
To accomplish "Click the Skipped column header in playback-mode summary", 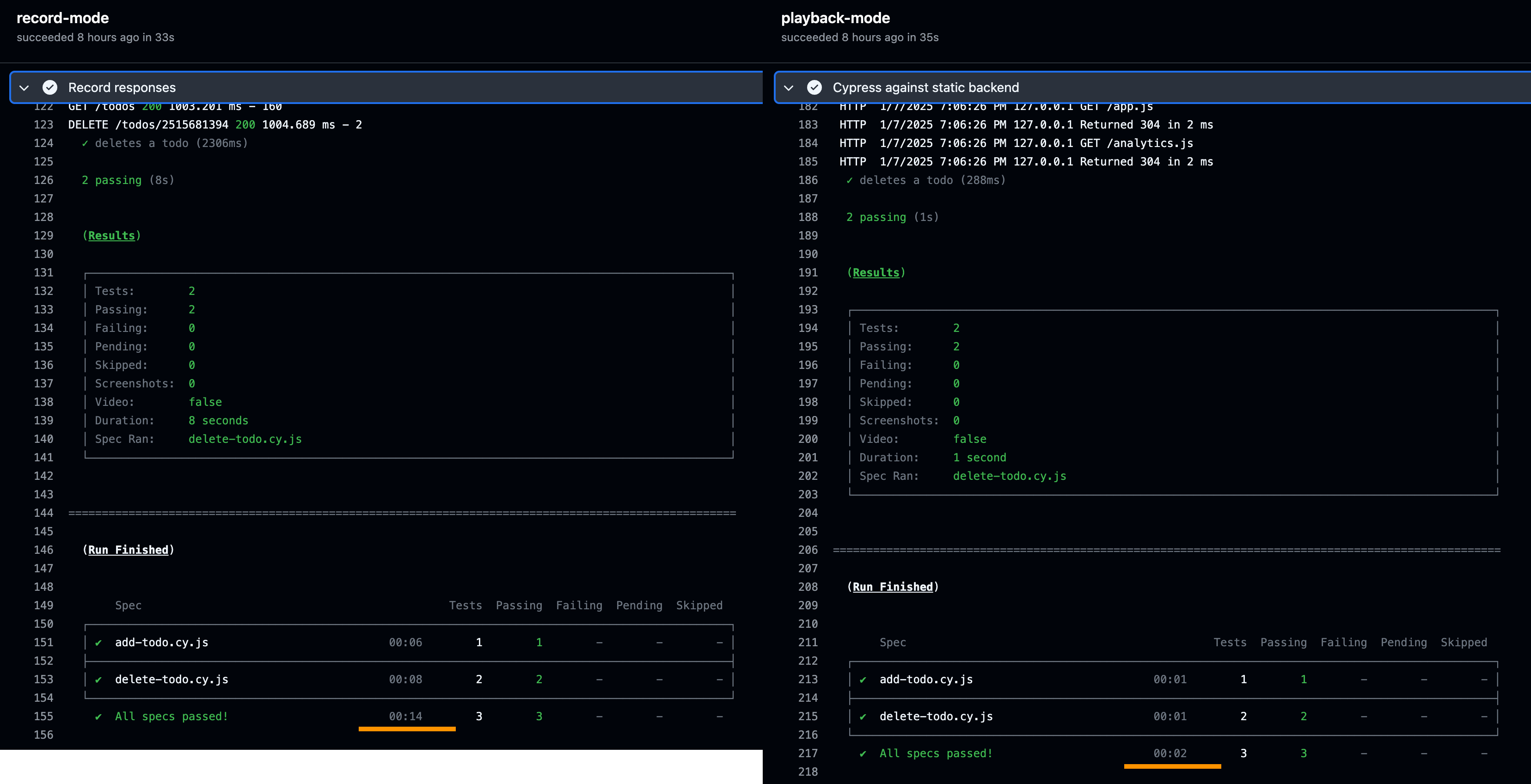I will click(1464, 643).
